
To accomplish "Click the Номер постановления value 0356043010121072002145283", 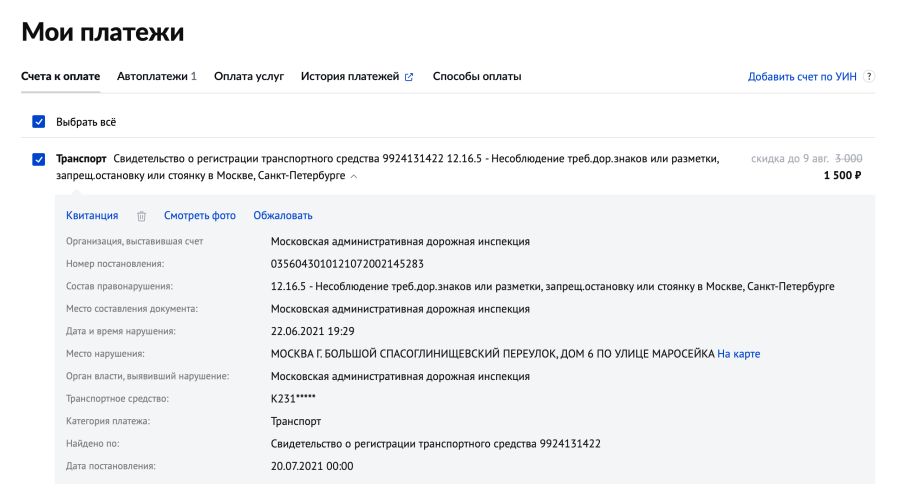I will coord(347,264).
